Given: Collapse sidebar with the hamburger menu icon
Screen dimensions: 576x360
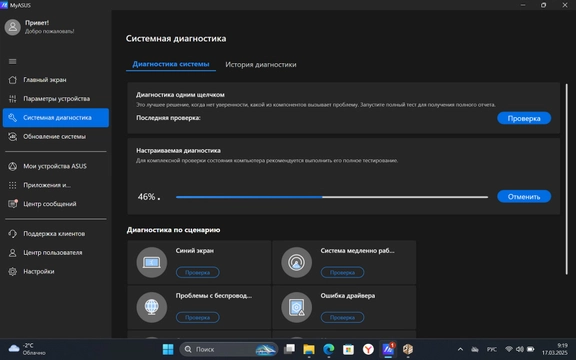Looking at the screenshot, I should (x=12, y=61).
